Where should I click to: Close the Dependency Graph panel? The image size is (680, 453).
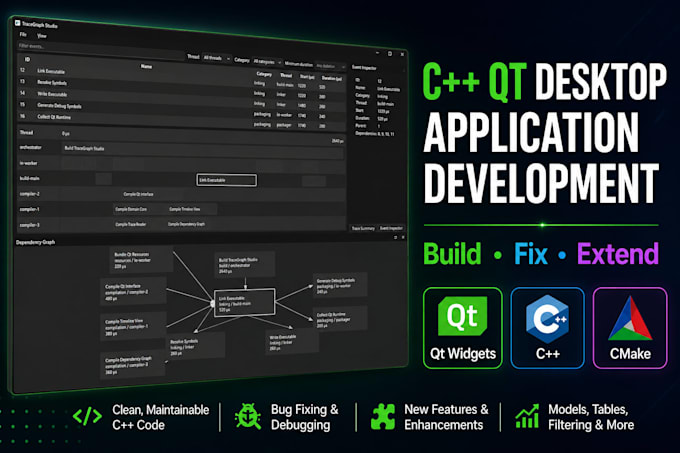[403, 238]
